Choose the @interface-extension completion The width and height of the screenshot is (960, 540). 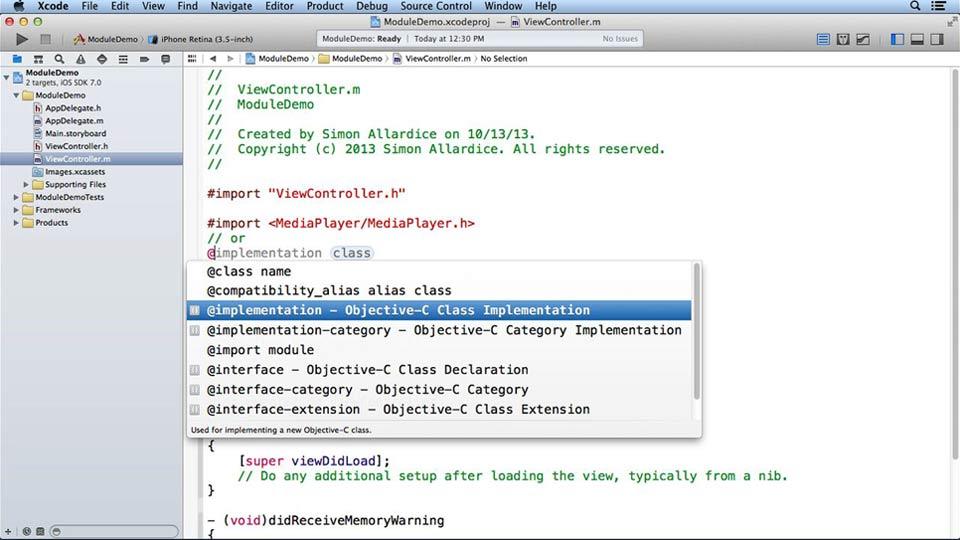(x=439, y=410)
